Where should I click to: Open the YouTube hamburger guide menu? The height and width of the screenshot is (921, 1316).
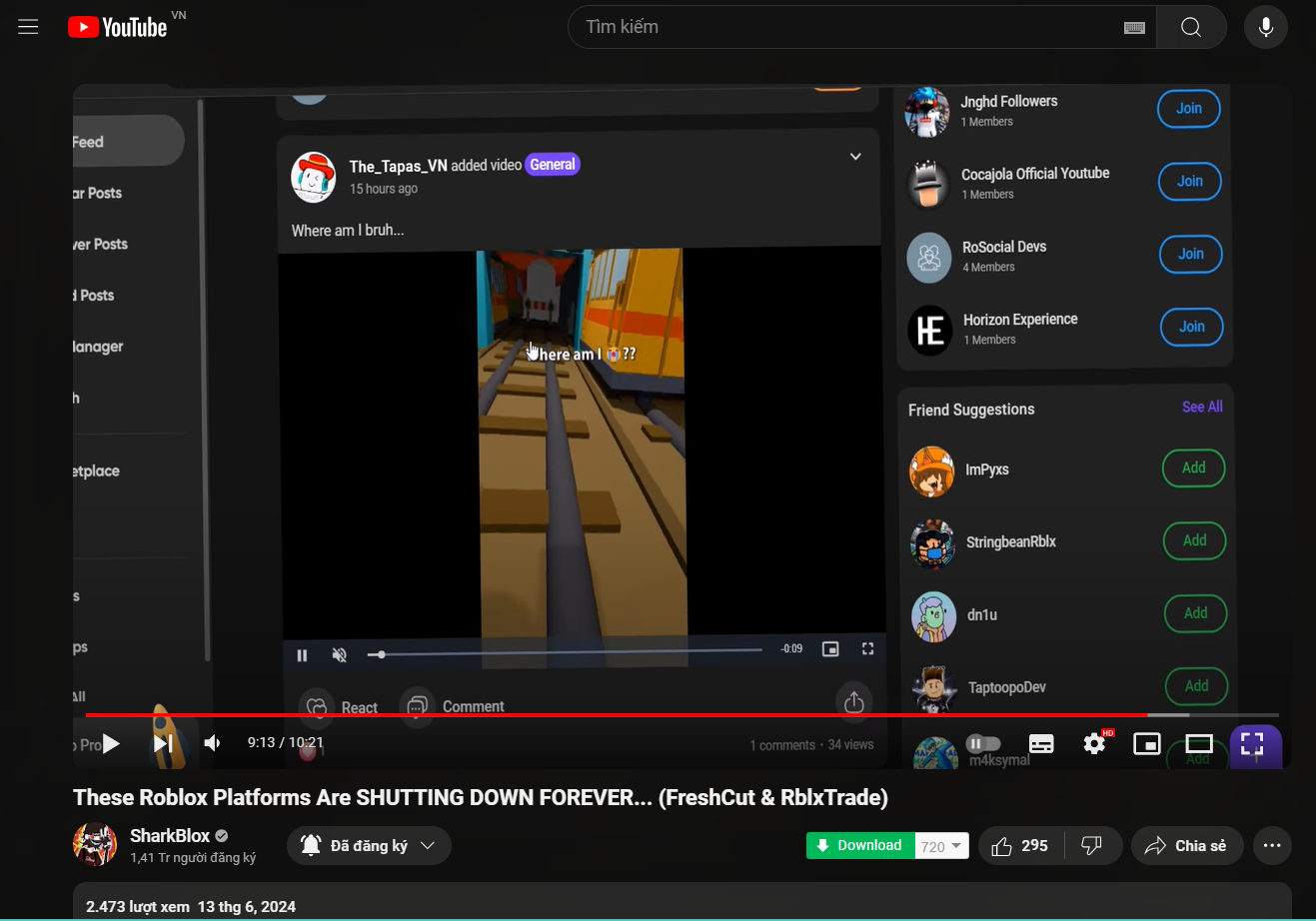(28, 27)
